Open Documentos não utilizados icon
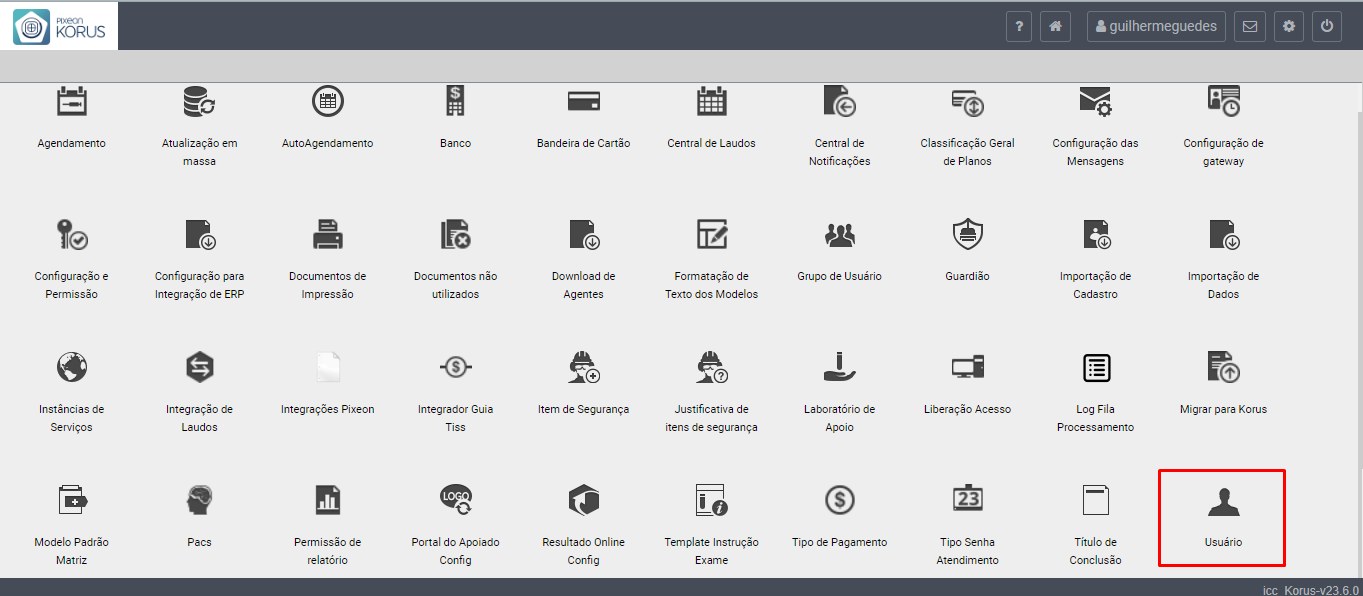 click(x=455, y=234)
